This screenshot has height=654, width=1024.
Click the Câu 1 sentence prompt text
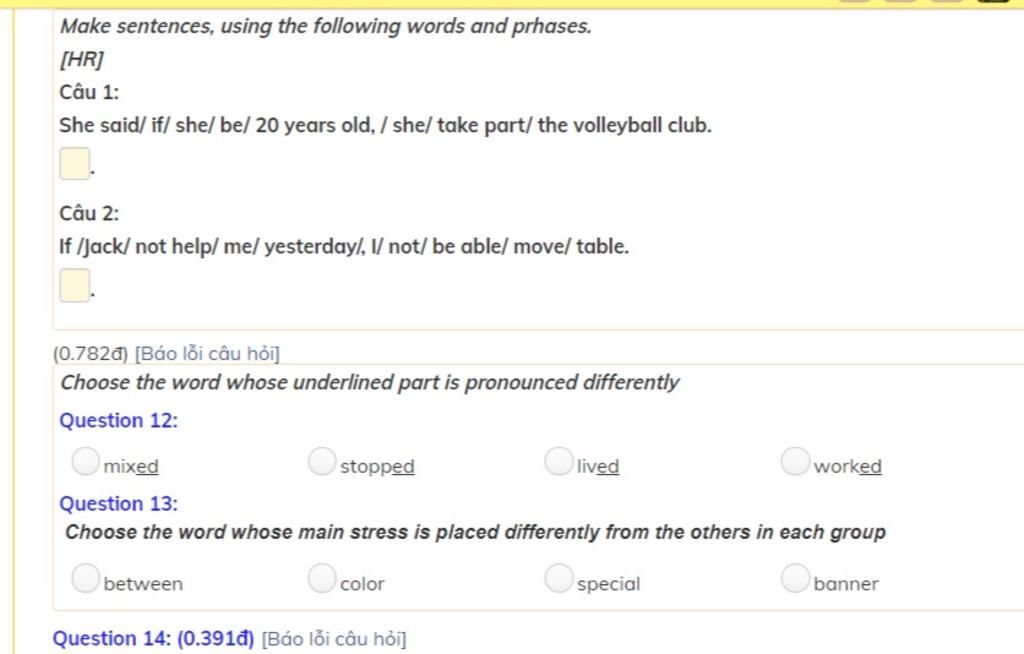[385, 125]
